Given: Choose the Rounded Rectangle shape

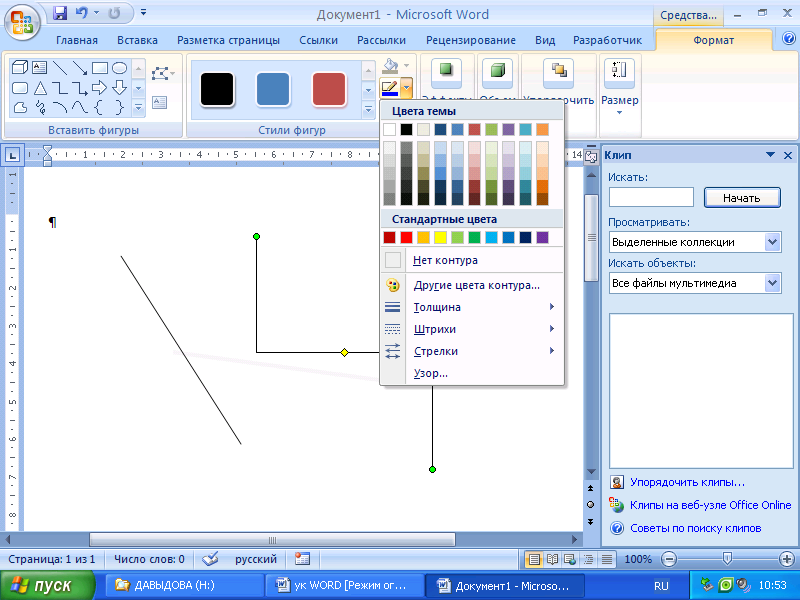Looking at the screenshot, I should pyautogui.click(x=20, y=88).
